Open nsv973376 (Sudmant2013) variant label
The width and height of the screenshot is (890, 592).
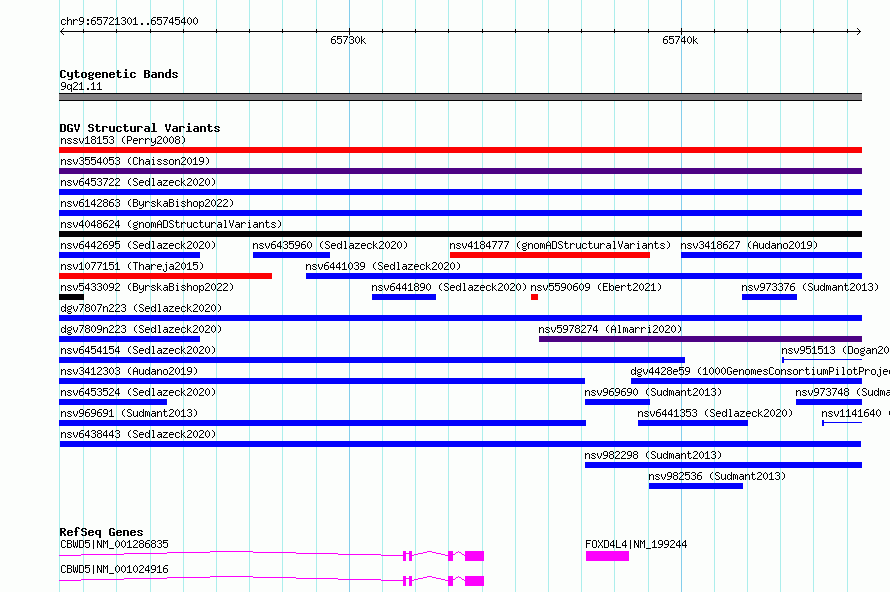810,287
